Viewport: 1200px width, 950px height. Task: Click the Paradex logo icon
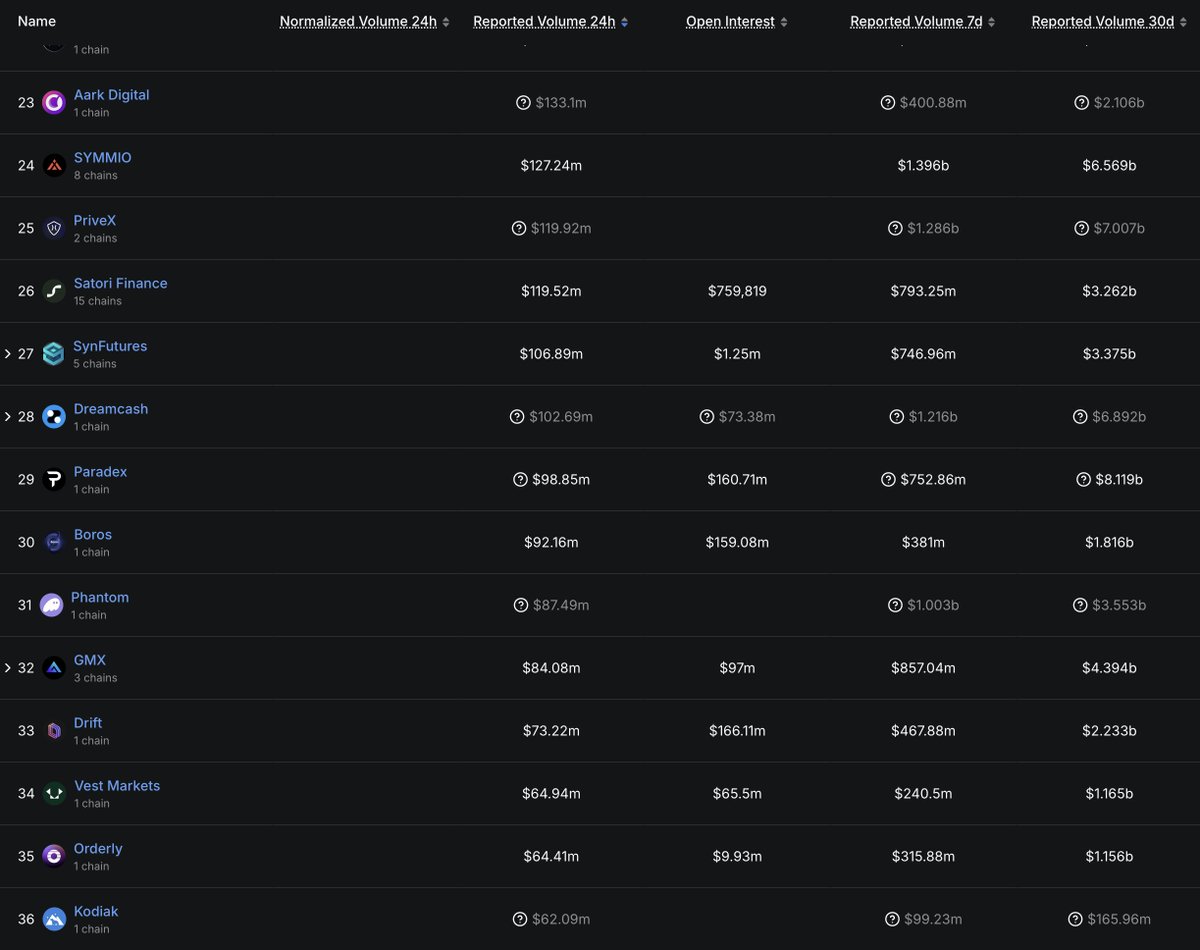pyautogui.click(x=54, y=480)
